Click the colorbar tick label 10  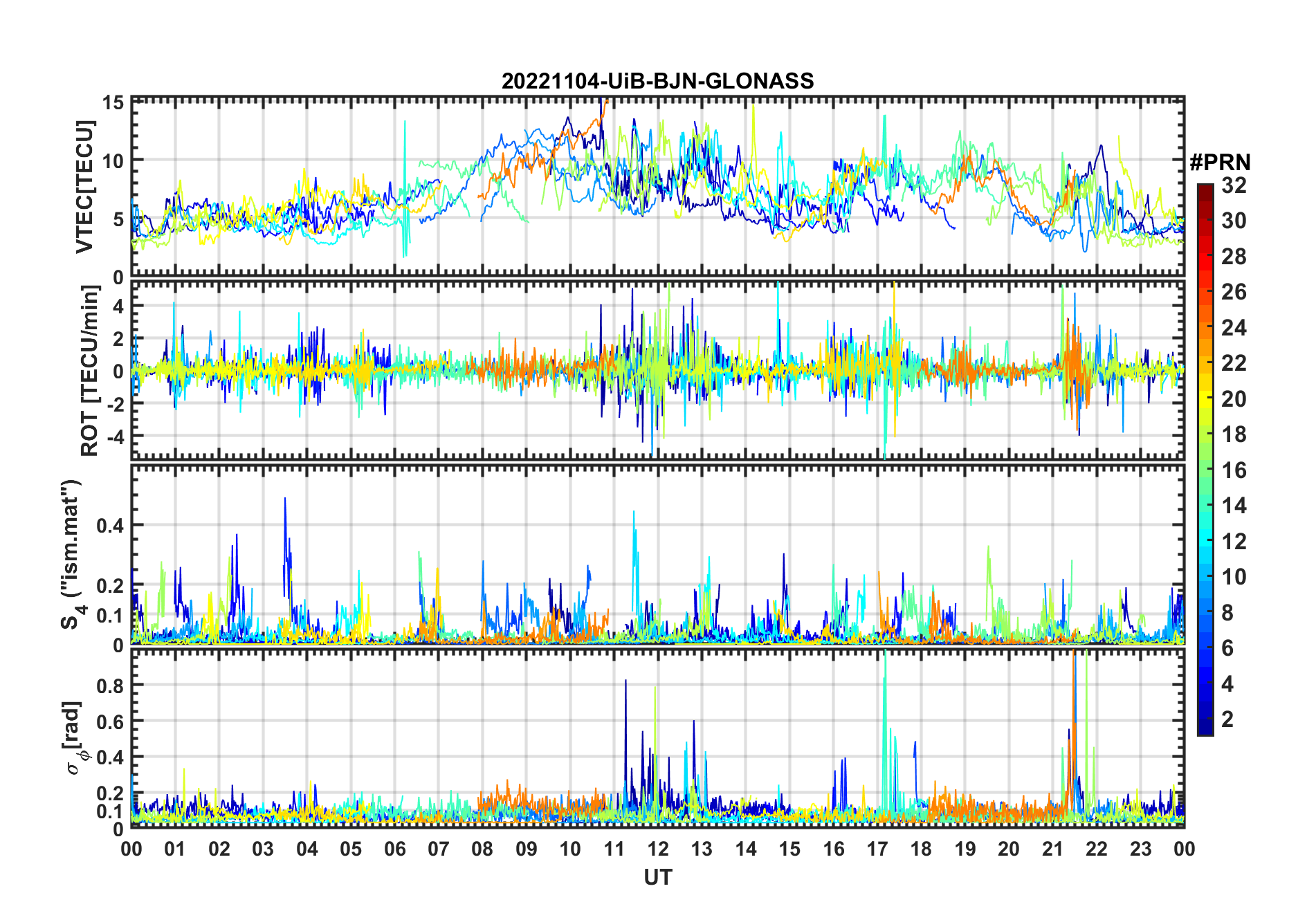(x=1233, y=577)
